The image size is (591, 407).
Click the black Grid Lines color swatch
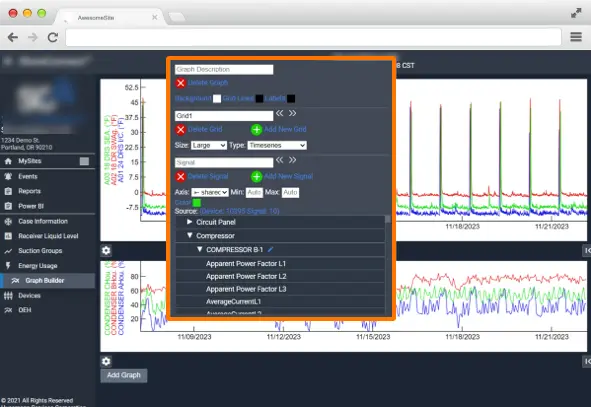click(259, 99)
